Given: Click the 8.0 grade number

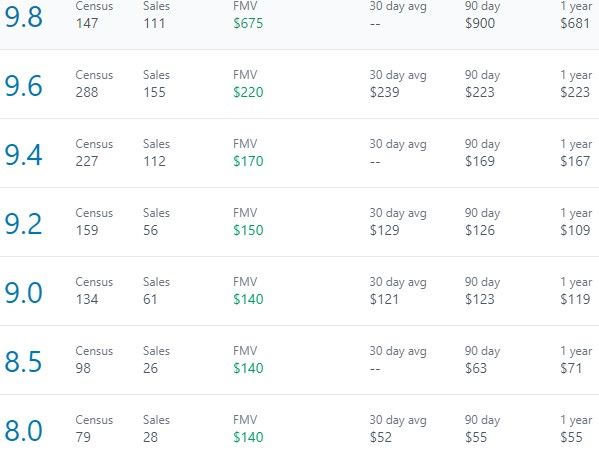Looking at the screenshot, I should click(23, 431).
